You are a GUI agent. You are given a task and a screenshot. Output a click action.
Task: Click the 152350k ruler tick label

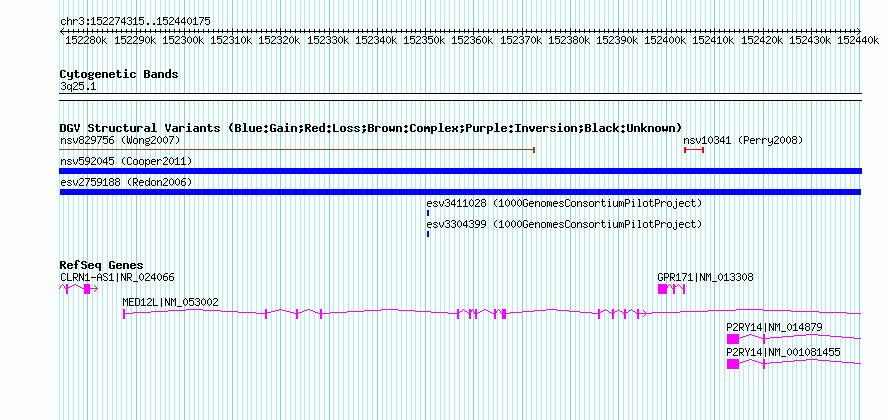click(x=423, y=40)
